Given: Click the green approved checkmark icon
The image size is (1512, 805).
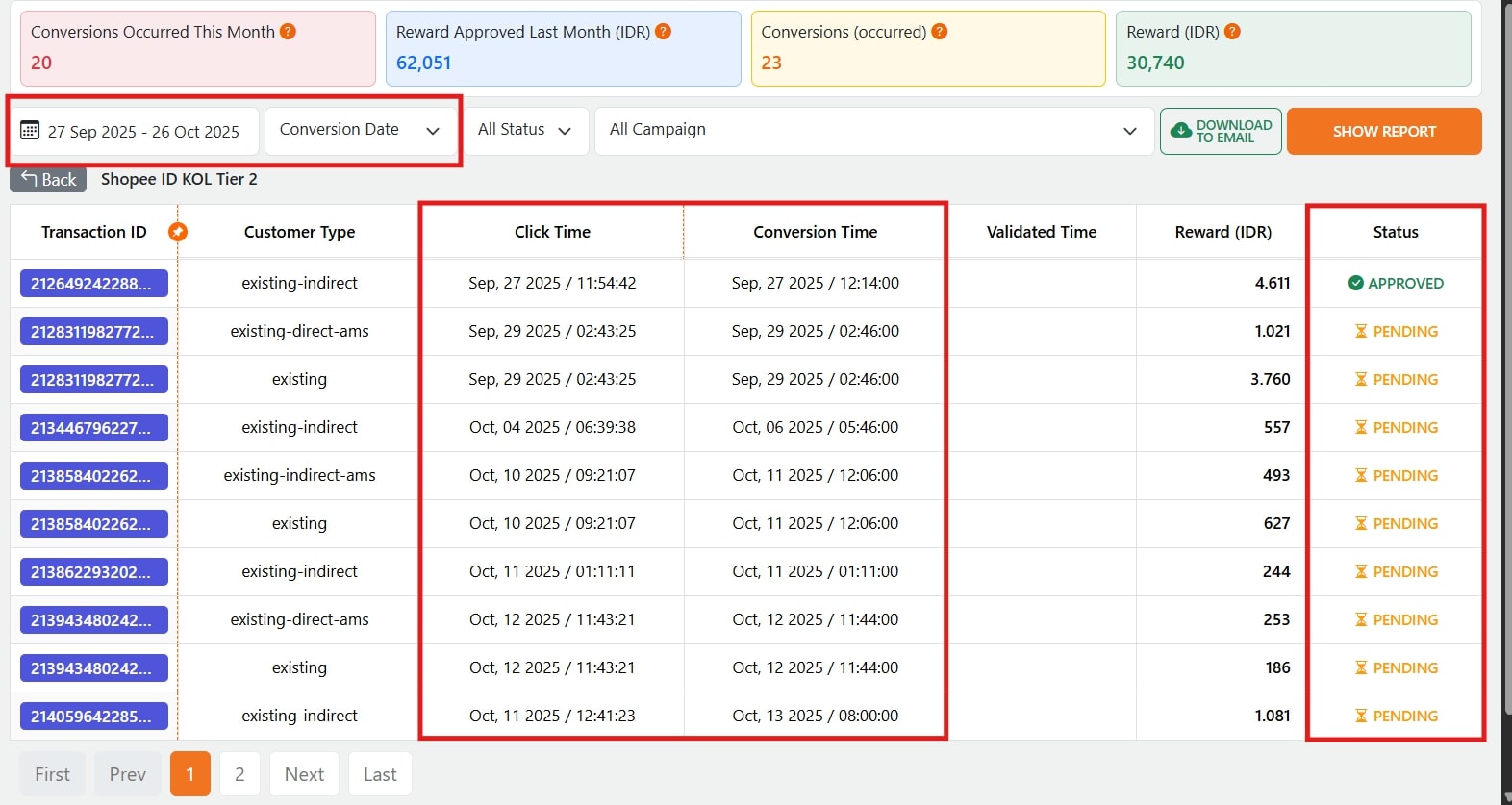Looking at the screenshot, I should point(1356,283).
